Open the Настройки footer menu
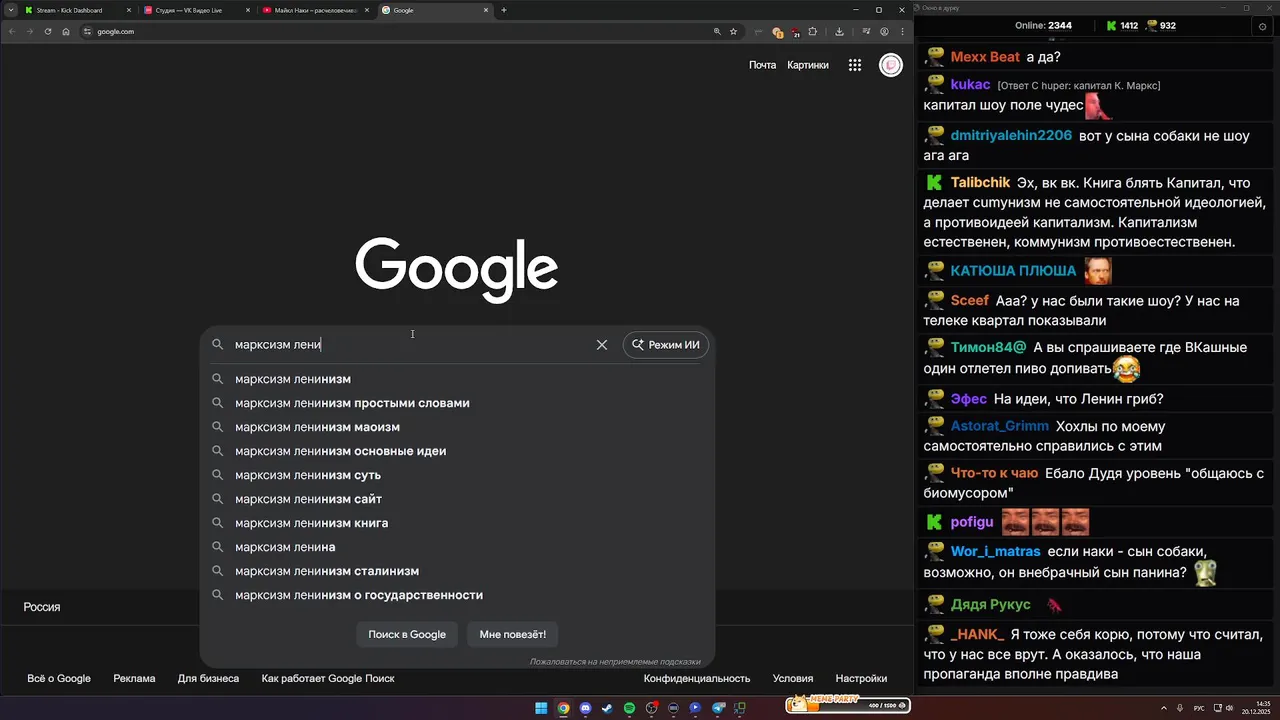The image size is (1280, 720). click(x=861, y=678)
